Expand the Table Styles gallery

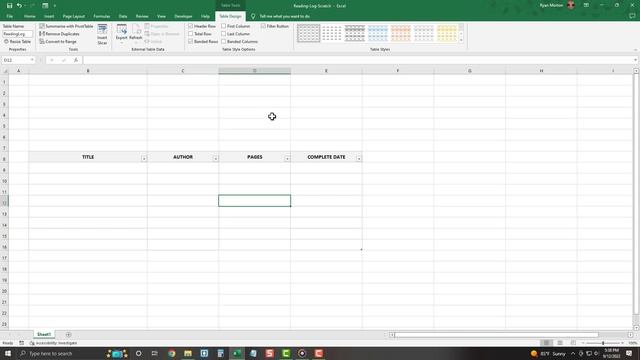[x=461, y=40]
